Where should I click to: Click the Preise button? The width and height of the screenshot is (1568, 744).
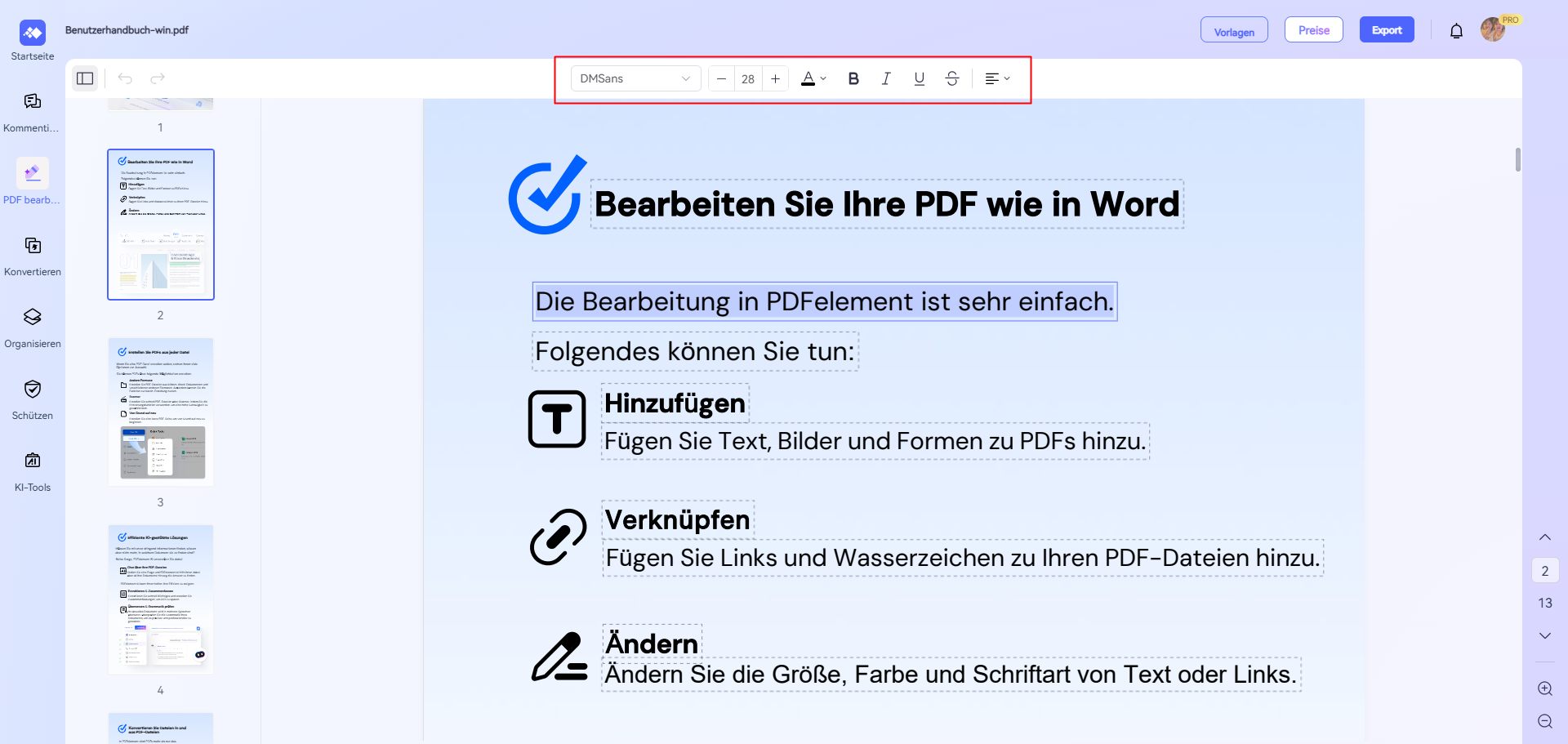pyautogui.click(x=1314, y=30)
